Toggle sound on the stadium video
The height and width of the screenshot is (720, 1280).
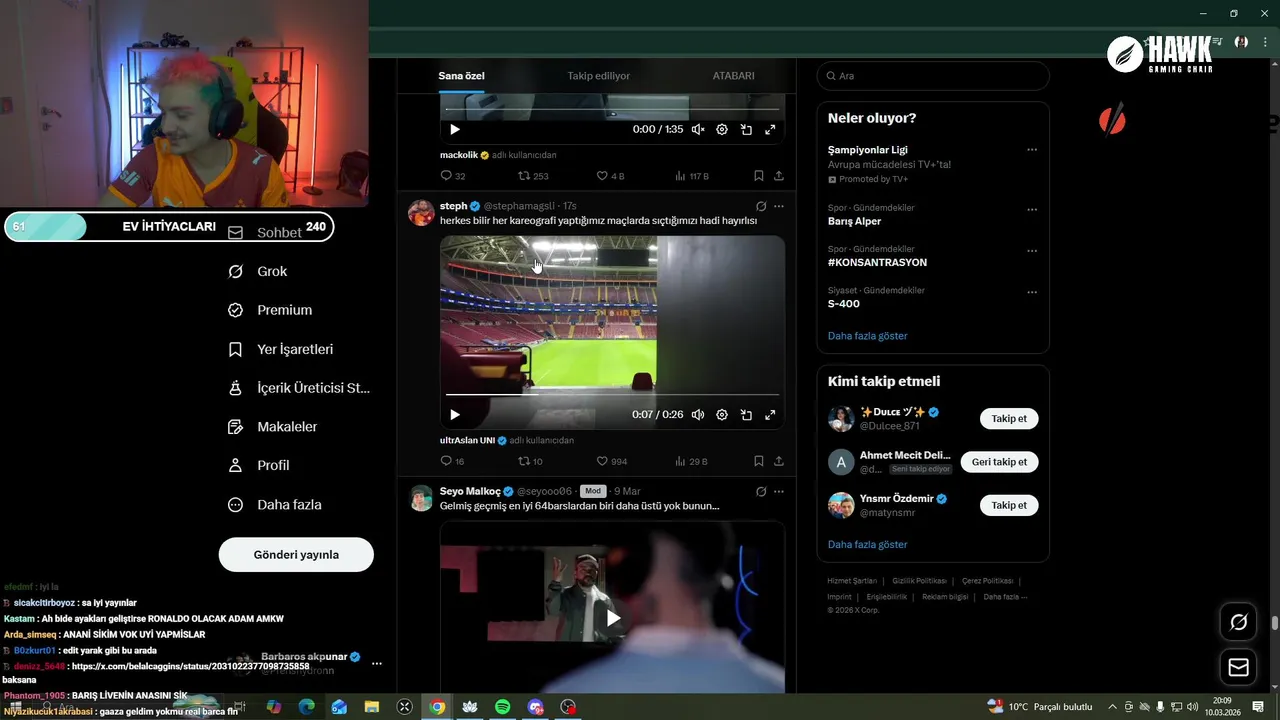coord(698,414)
